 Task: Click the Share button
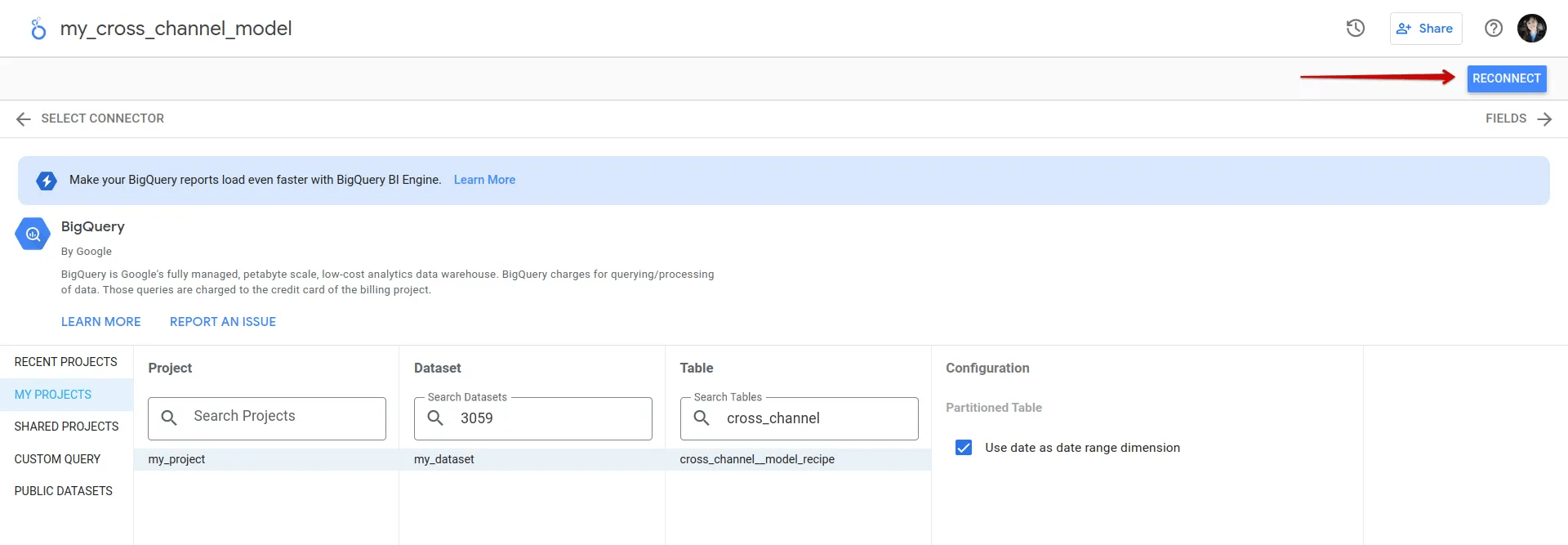1426,29
